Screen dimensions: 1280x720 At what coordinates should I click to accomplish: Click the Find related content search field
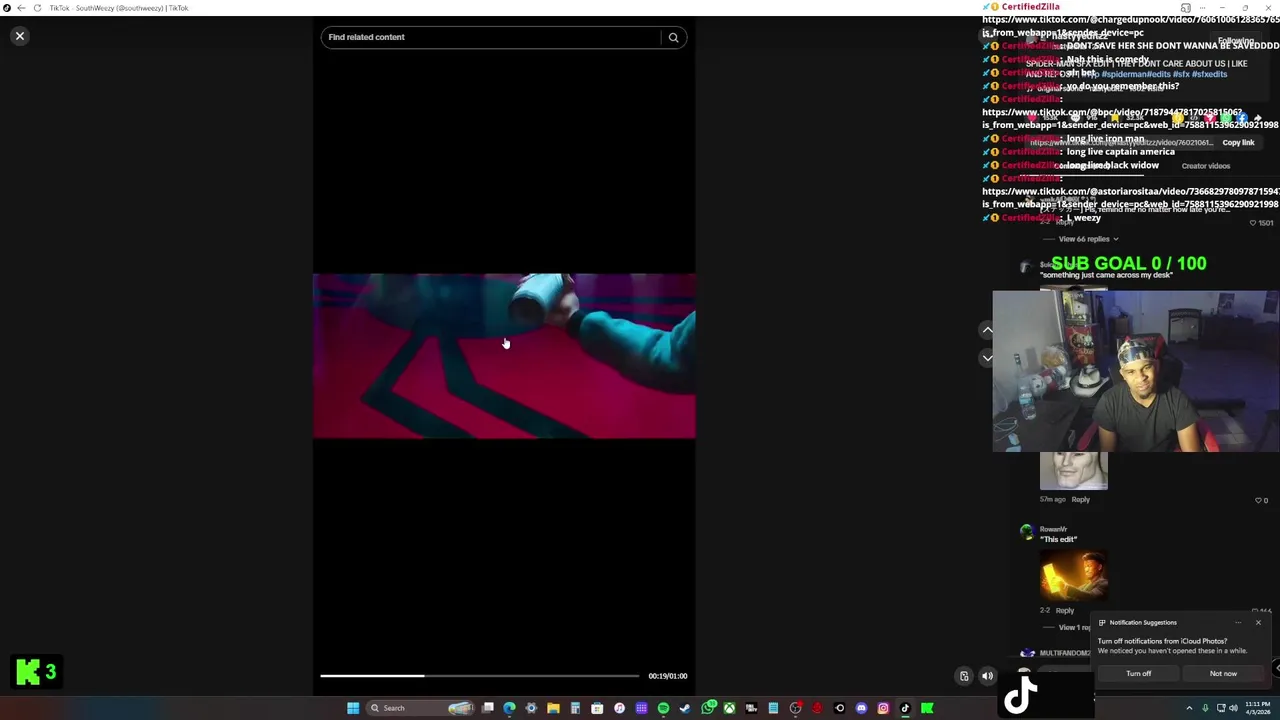point(490,37)
